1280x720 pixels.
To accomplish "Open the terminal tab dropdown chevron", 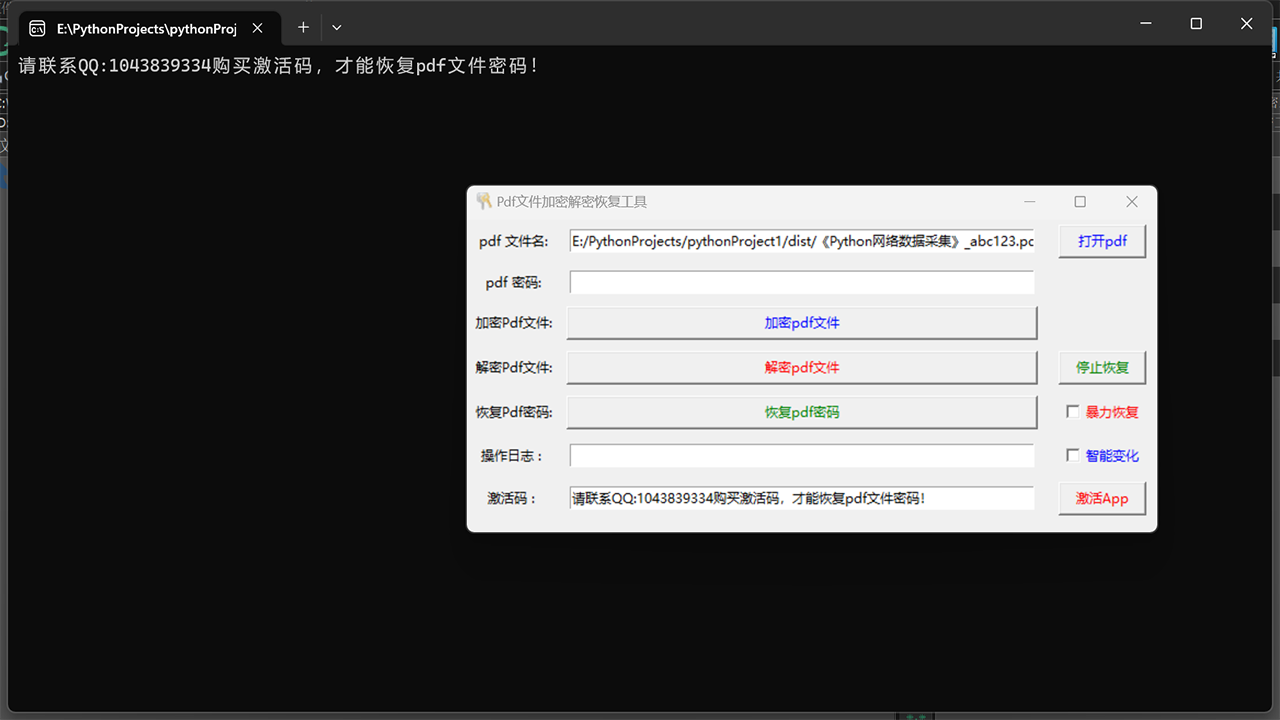I will point(337,27).
